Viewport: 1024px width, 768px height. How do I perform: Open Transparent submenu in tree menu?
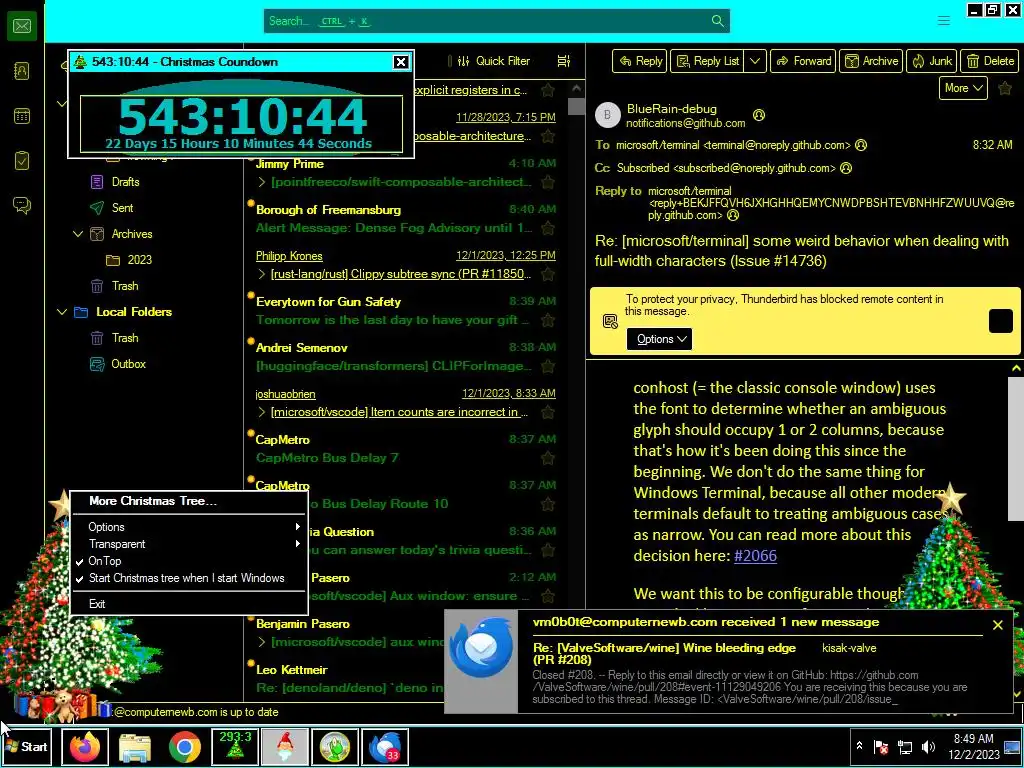pyautogui.click(x=188, y=544)
